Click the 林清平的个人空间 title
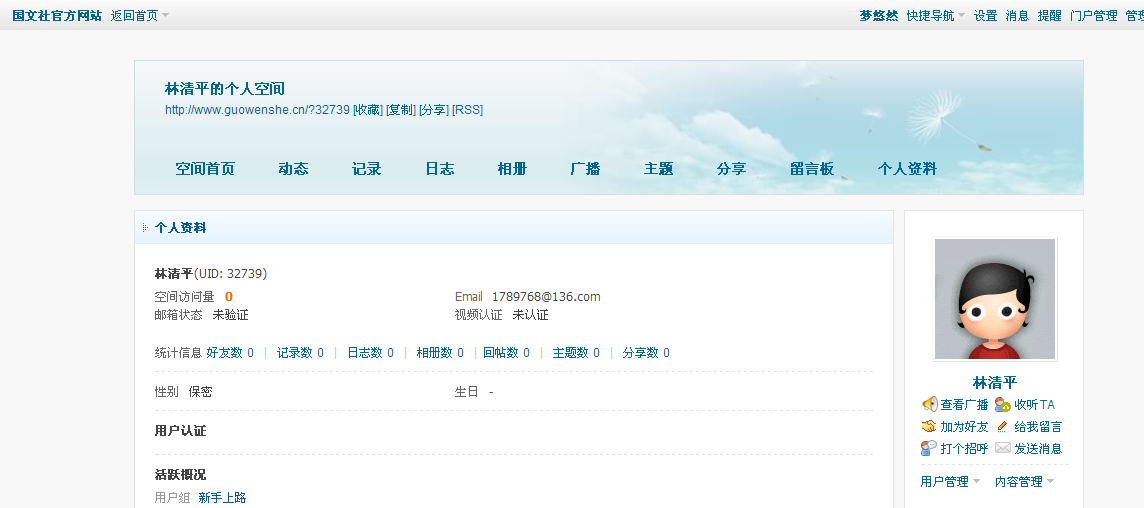Image resolution: width=1144 pixels, height=508 pixels. 225,89
